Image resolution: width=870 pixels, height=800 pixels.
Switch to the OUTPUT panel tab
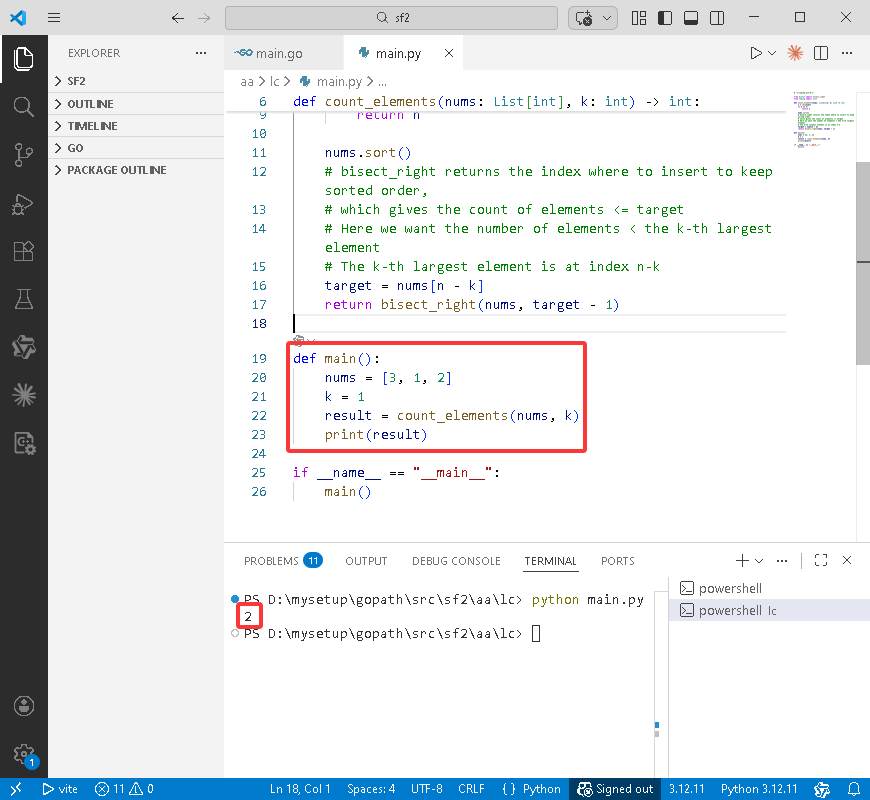click(366, 561)
